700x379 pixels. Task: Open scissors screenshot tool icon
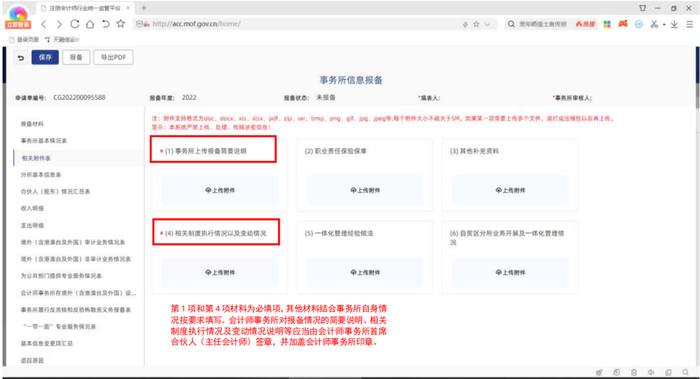(654, 24)
